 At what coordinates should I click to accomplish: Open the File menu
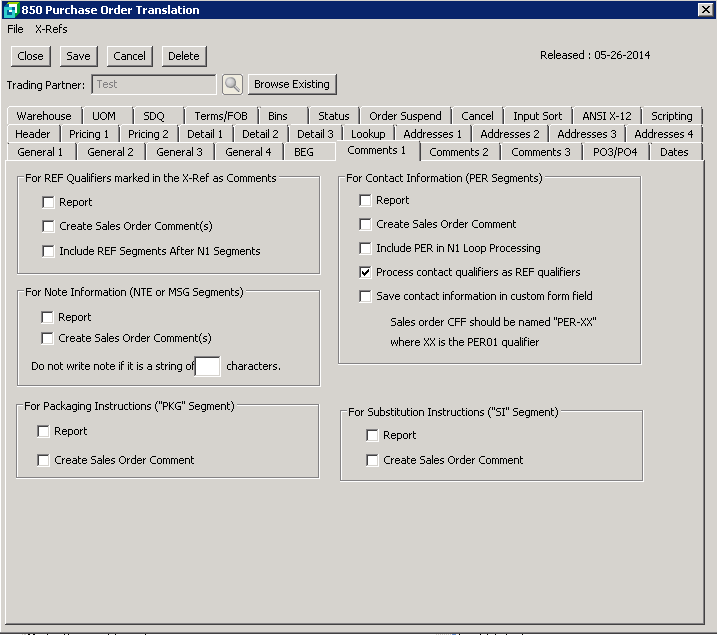coord(15,30)
